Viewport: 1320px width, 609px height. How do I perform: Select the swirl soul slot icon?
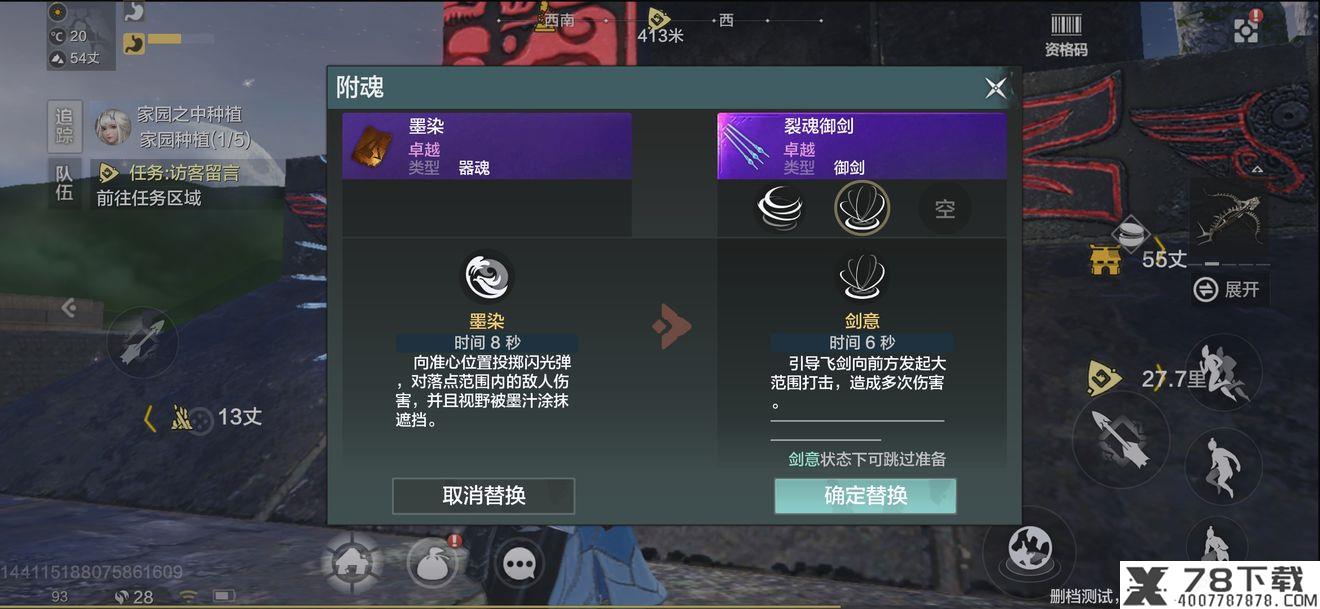pyautogui.click(x=779, y=208)
